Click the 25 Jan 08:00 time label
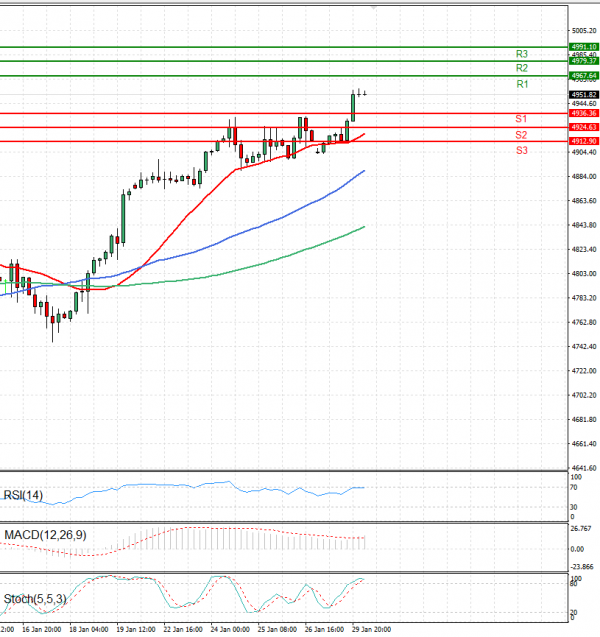Image resolution: width=600 pixels, height=637 pixels. click(x=277, y=629)
